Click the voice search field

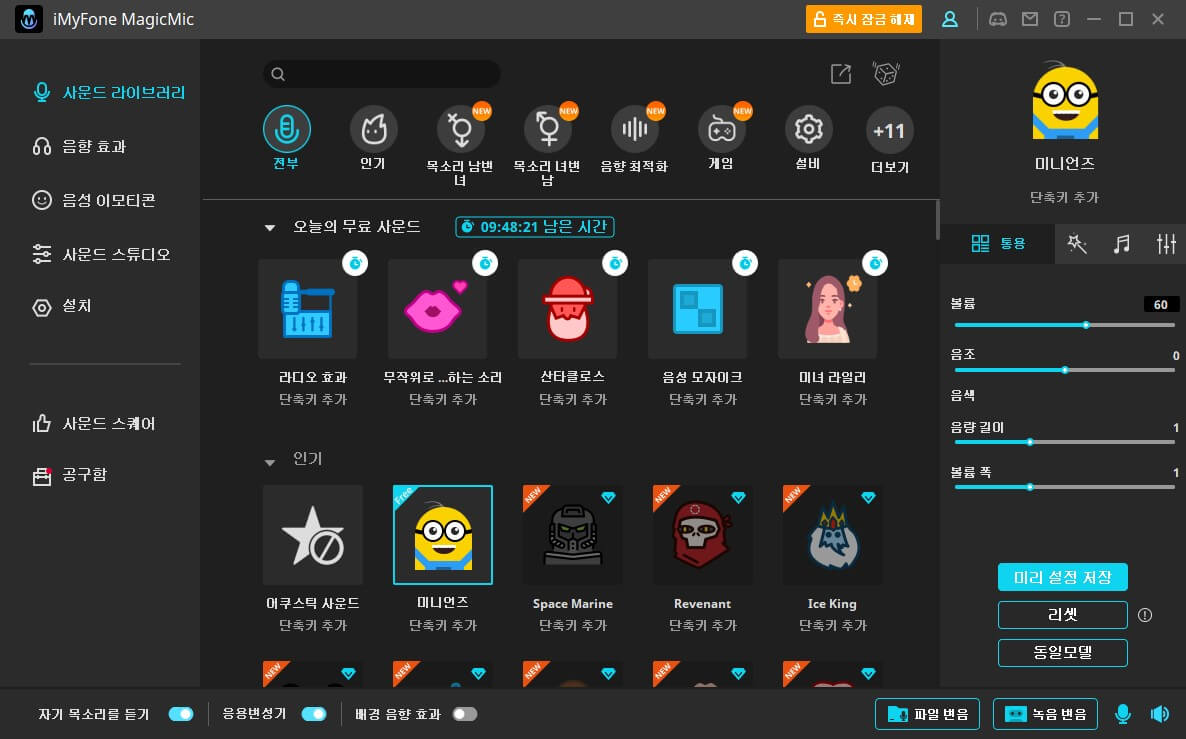(382, 74)
